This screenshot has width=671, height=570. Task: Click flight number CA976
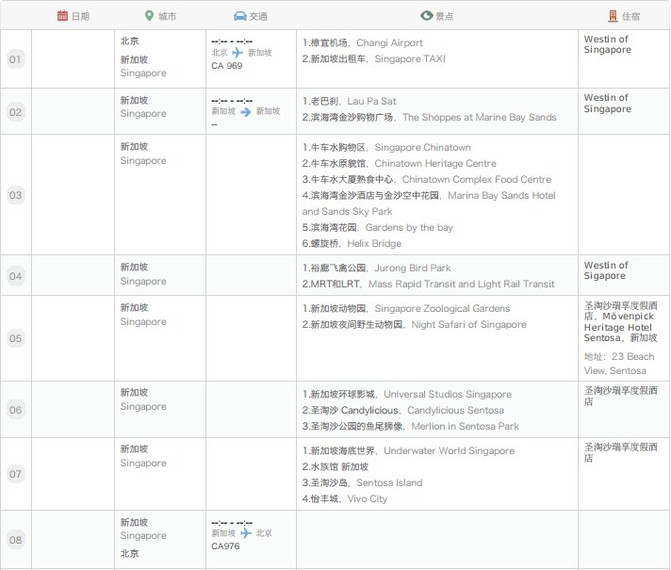(226, 546)
